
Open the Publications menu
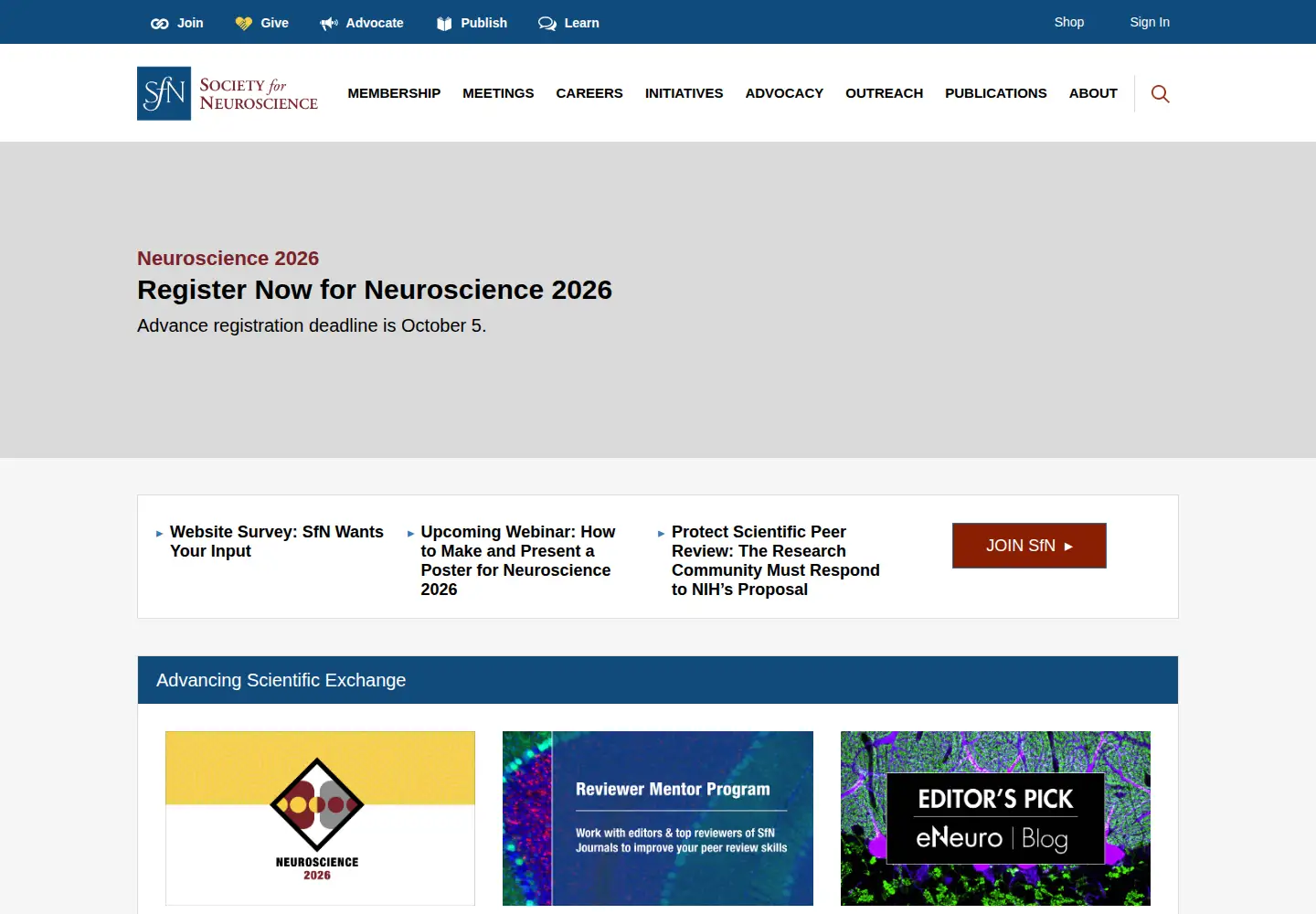996,93
